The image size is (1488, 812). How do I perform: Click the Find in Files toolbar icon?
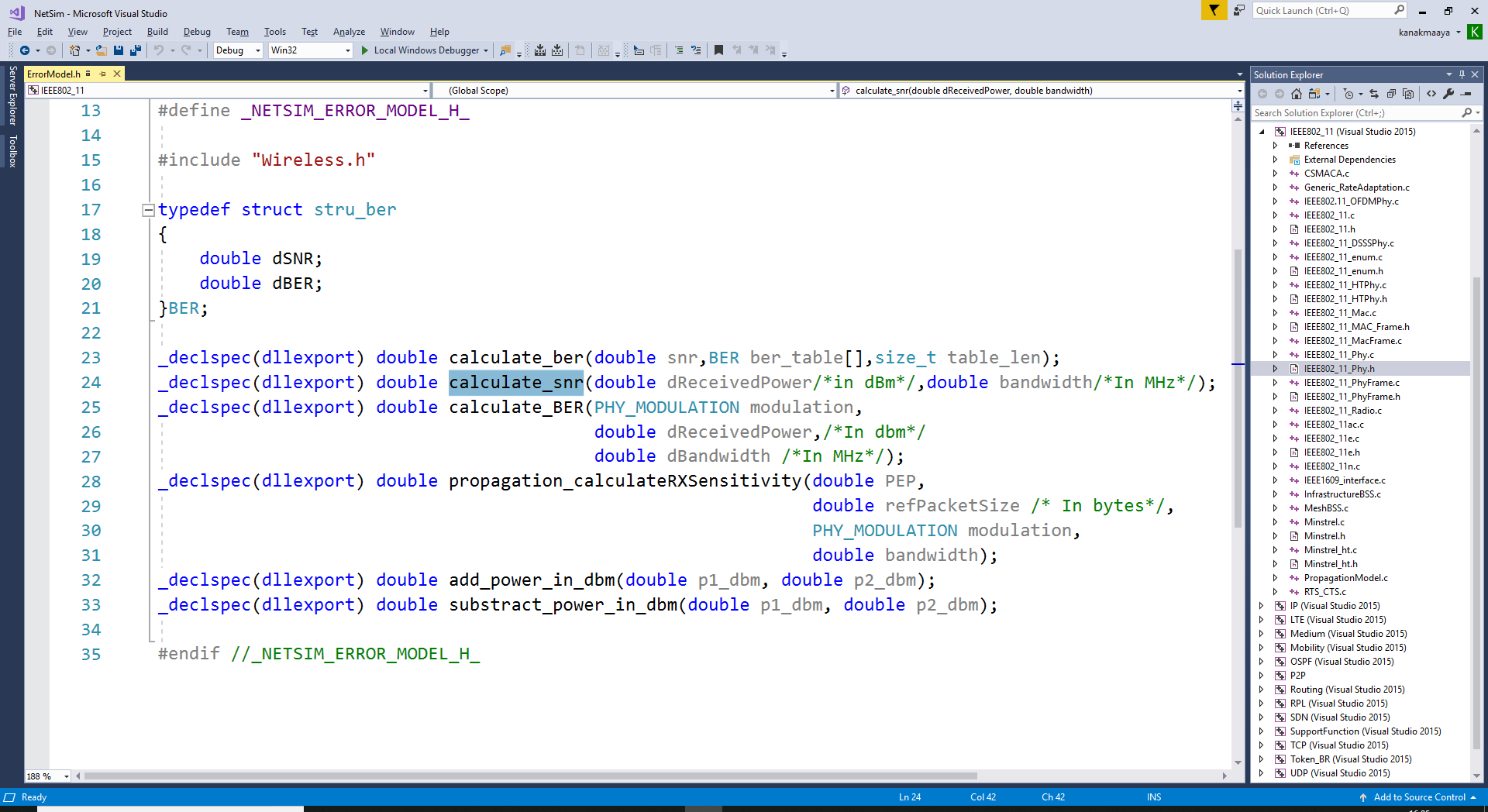click(x=505, y=50)
